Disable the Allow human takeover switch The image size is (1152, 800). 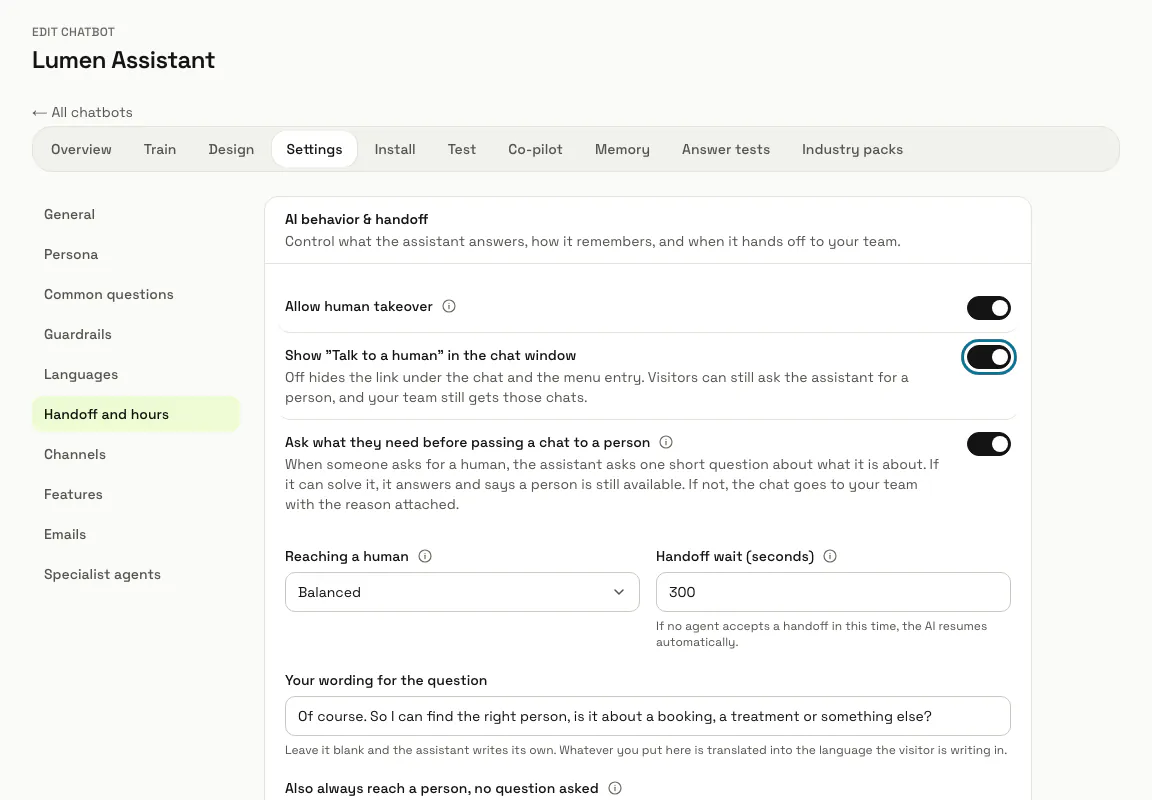988,308
